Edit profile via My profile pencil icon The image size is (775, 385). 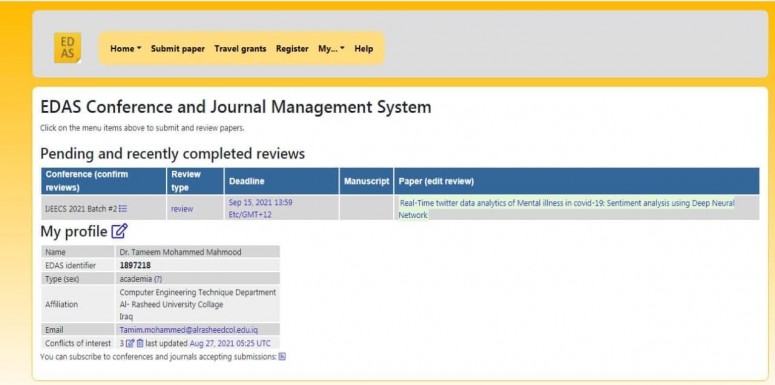click(119, 231)
